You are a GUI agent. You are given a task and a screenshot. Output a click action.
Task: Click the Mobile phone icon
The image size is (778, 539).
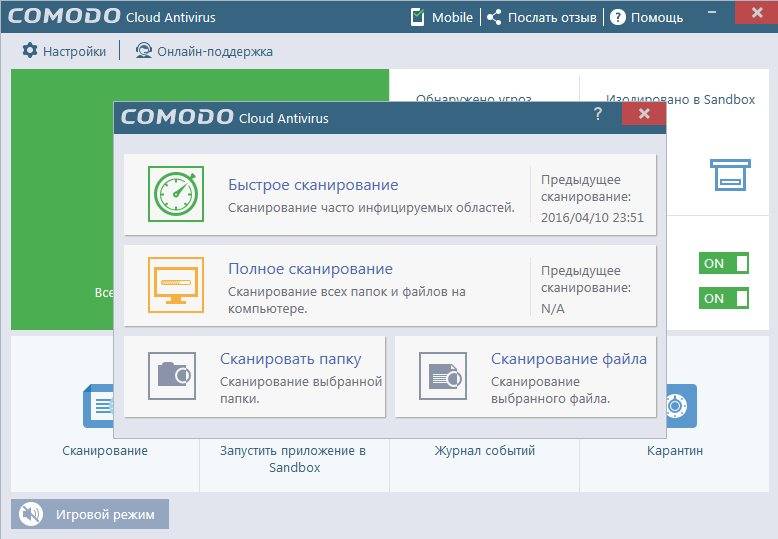coord(418,17)
